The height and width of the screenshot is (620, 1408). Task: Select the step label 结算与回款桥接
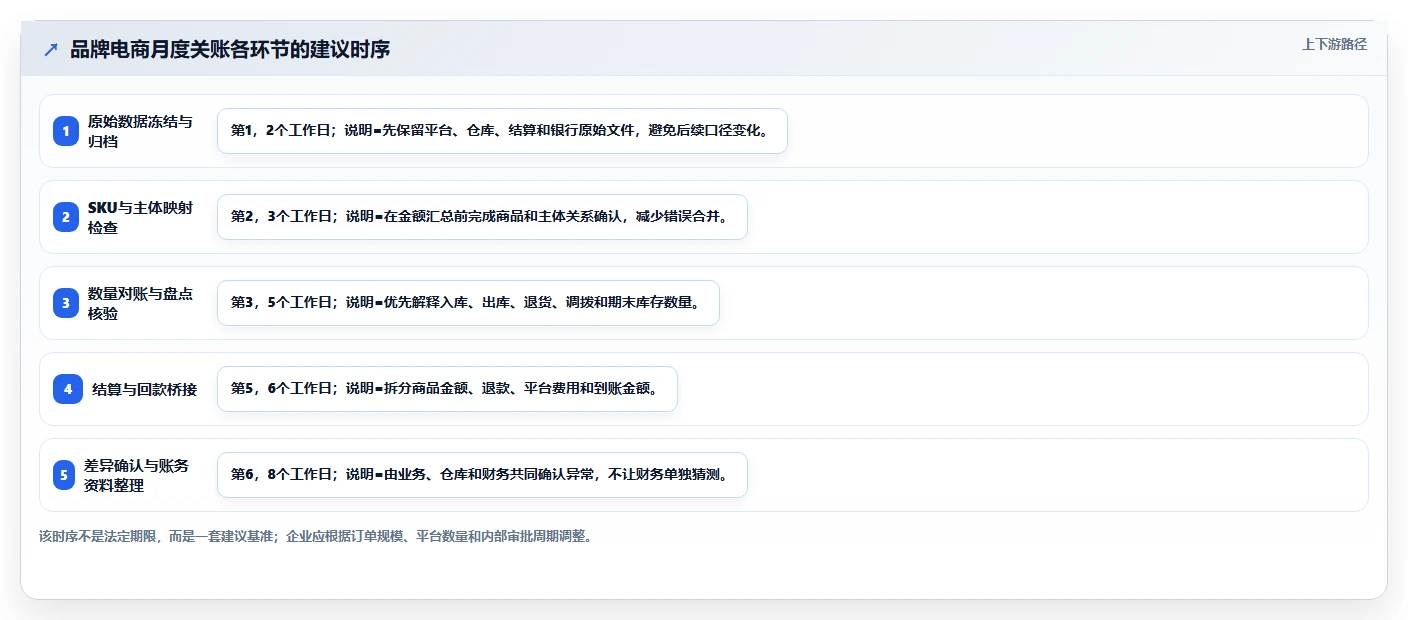pos(144,389)
